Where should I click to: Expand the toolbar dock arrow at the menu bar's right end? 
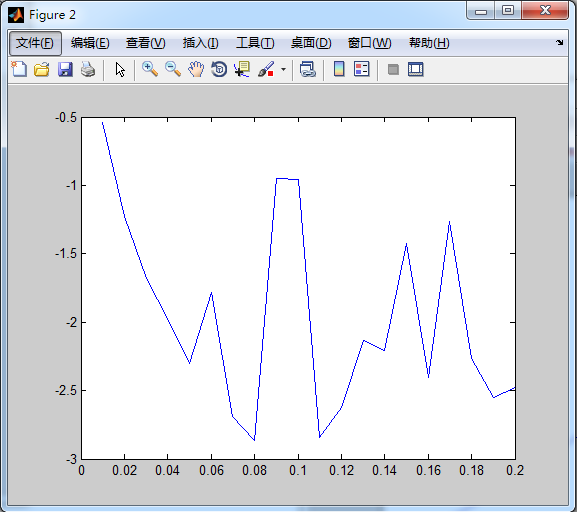click(560, 43)
